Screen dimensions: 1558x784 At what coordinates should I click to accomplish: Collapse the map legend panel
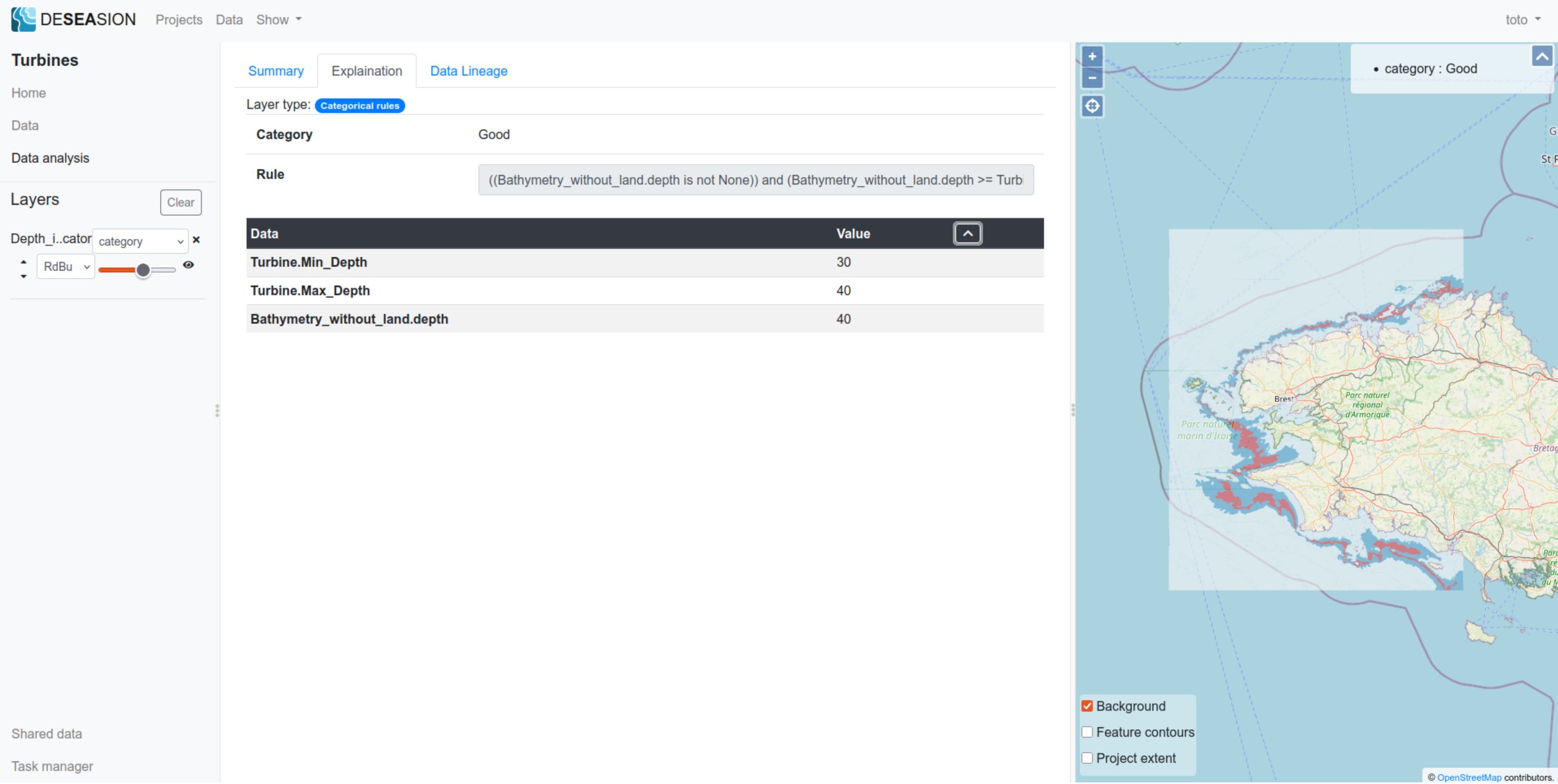click(1542, 57)
